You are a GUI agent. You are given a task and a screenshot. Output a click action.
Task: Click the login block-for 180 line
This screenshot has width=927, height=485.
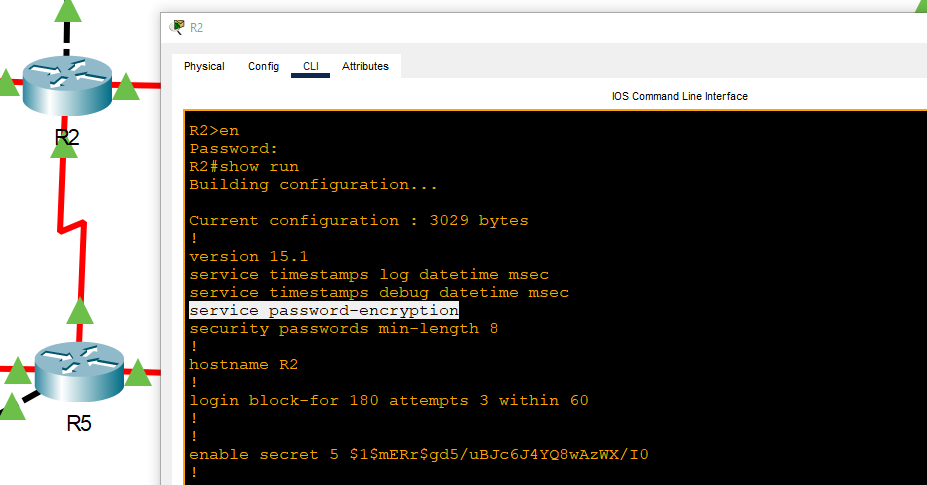pos(388,401)
